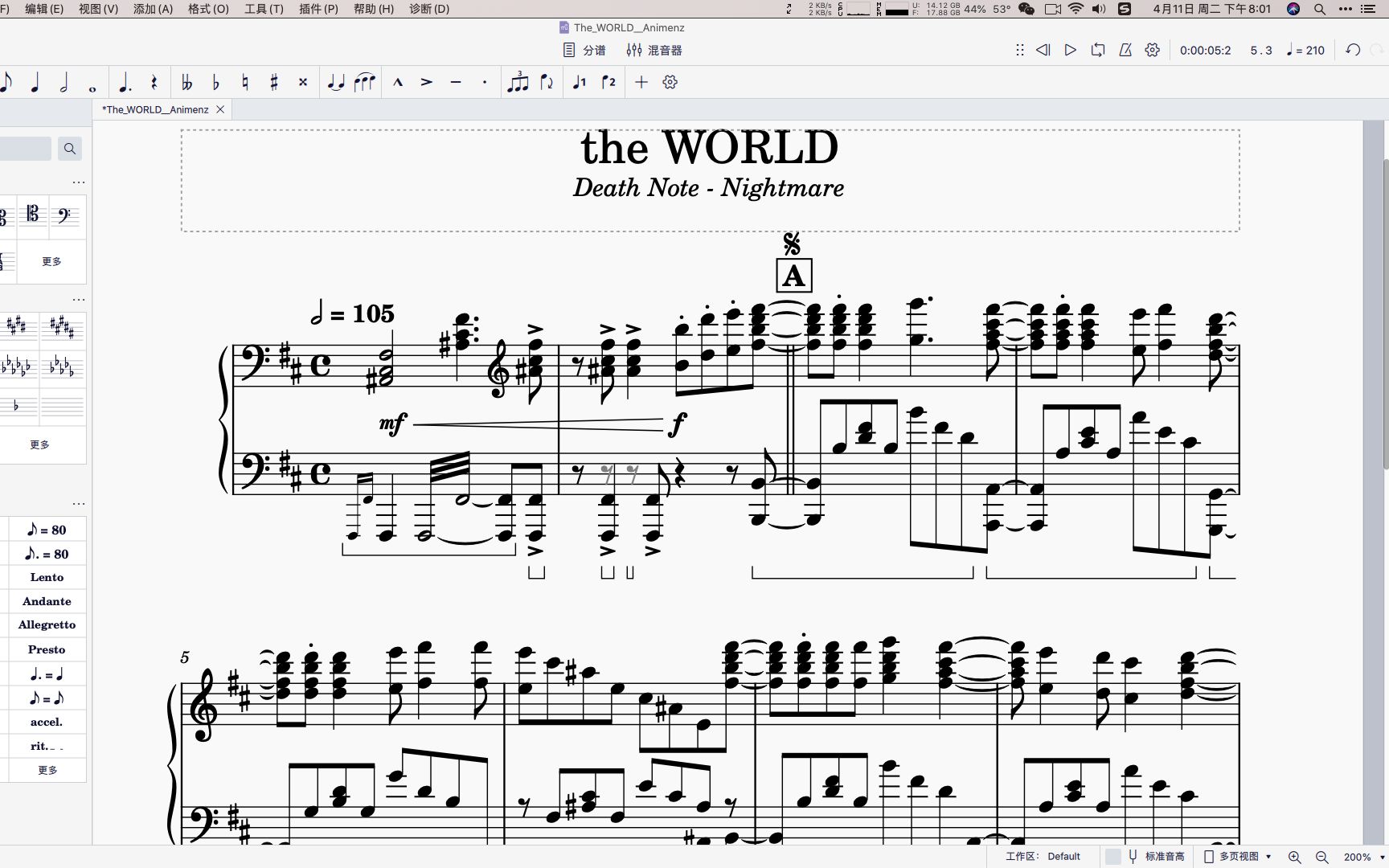Screen dimensions: 1389x868
Task: Zoom in on the score
Action: click(1294, 857)
